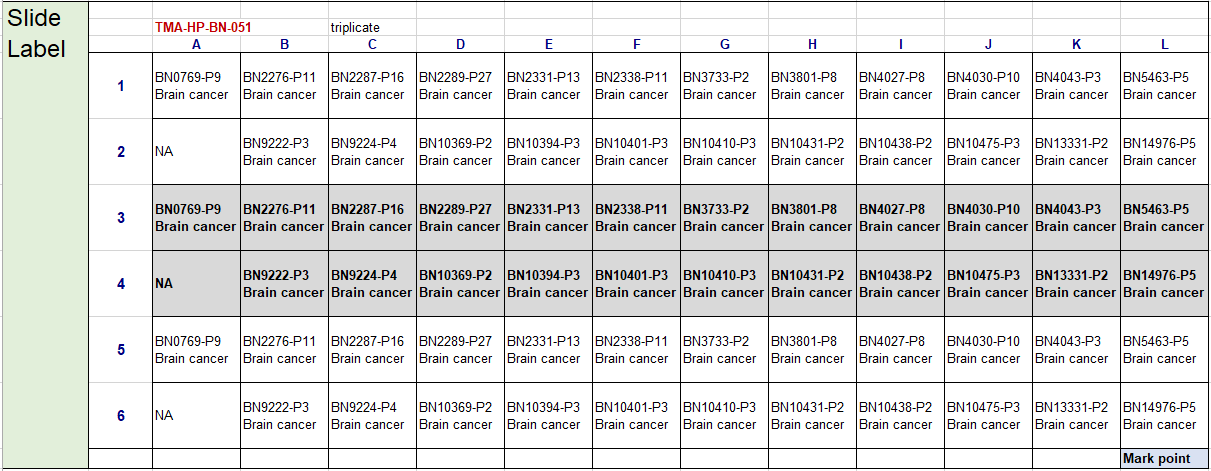Select the bold NA cell in row 4
Screen dimensions: 1211x471
(x=196, y=284)
